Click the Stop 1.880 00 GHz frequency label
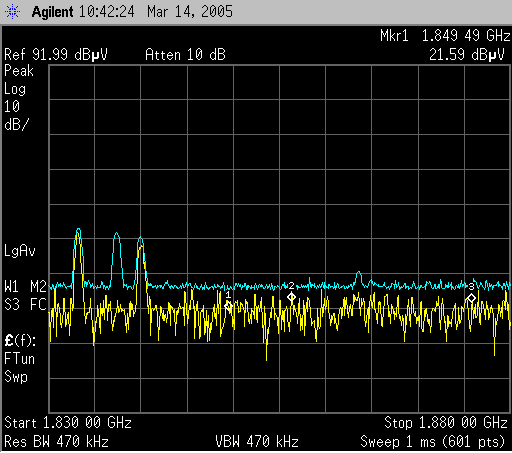This screenshot has height=453, width=512. (x=446, y=423)
